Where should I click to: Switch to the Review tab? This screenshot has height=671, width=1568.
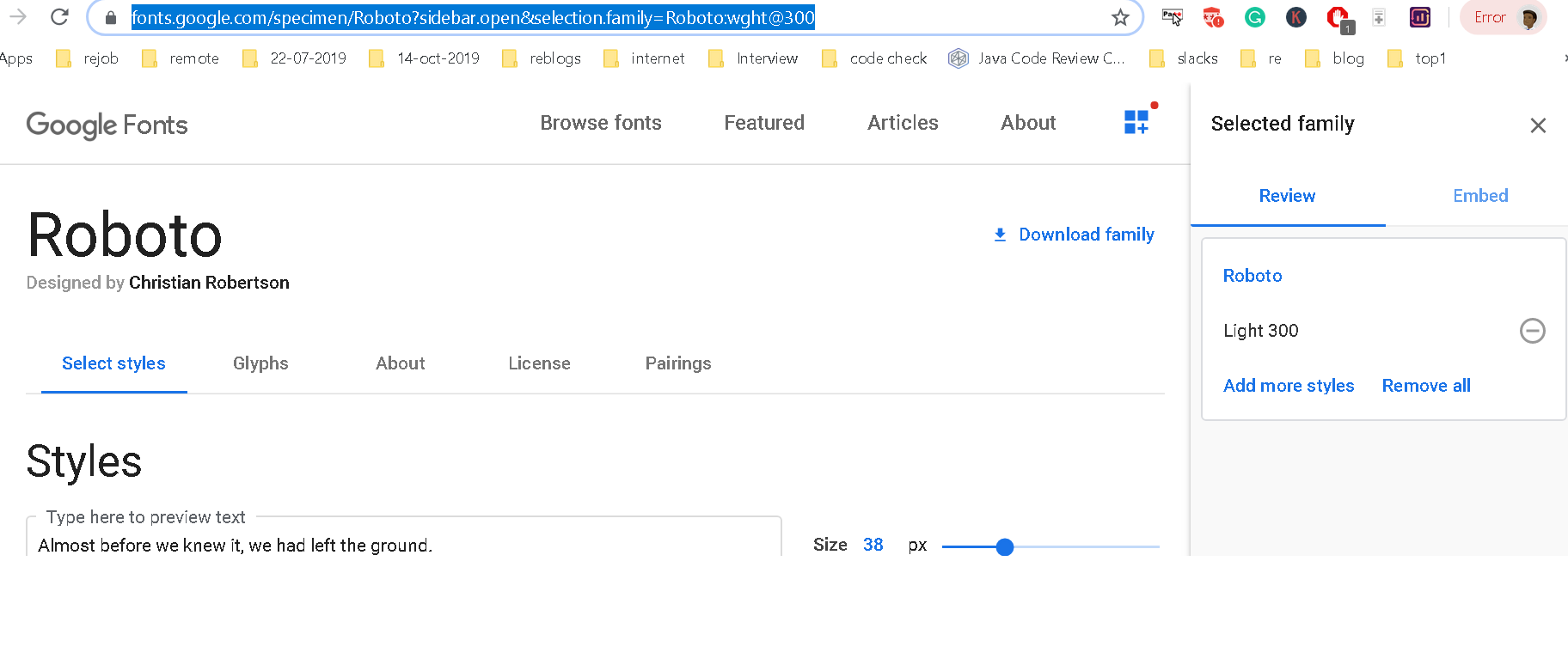pyautogui.click(x=1287, y=196)
